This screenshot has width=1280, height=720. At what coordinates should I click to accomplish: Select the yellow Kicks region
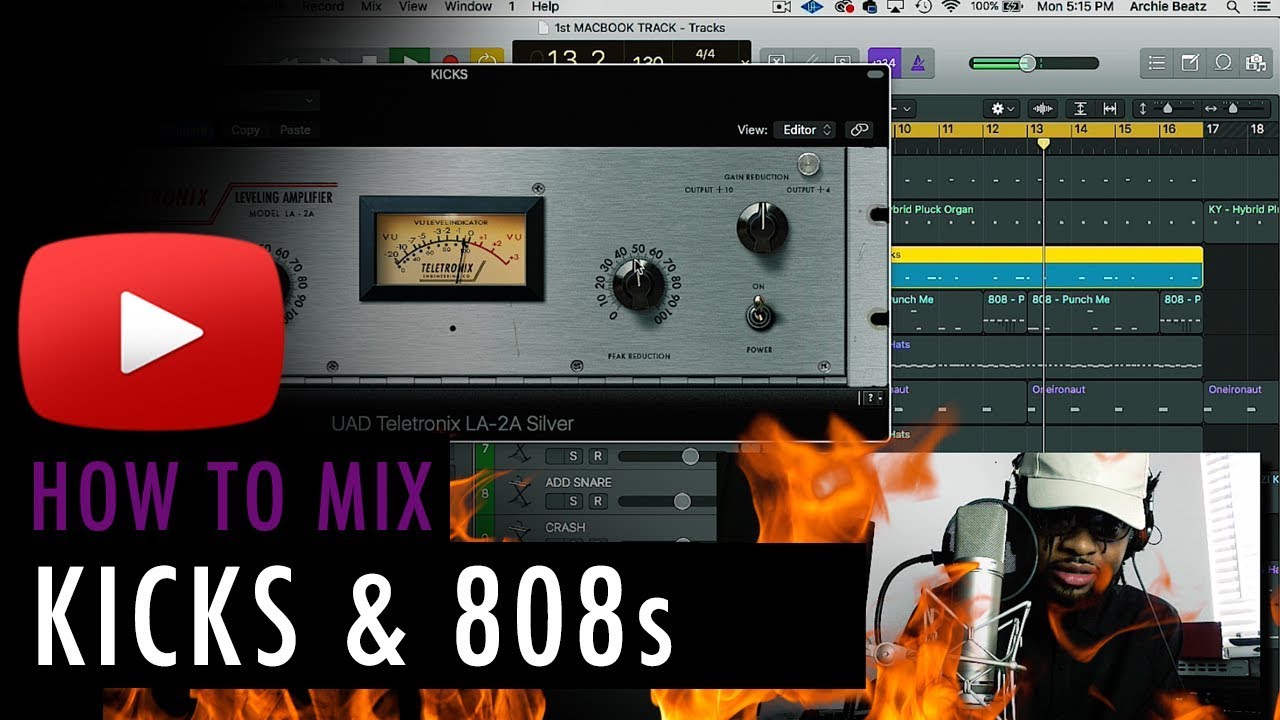click(x=1046, y=267)
